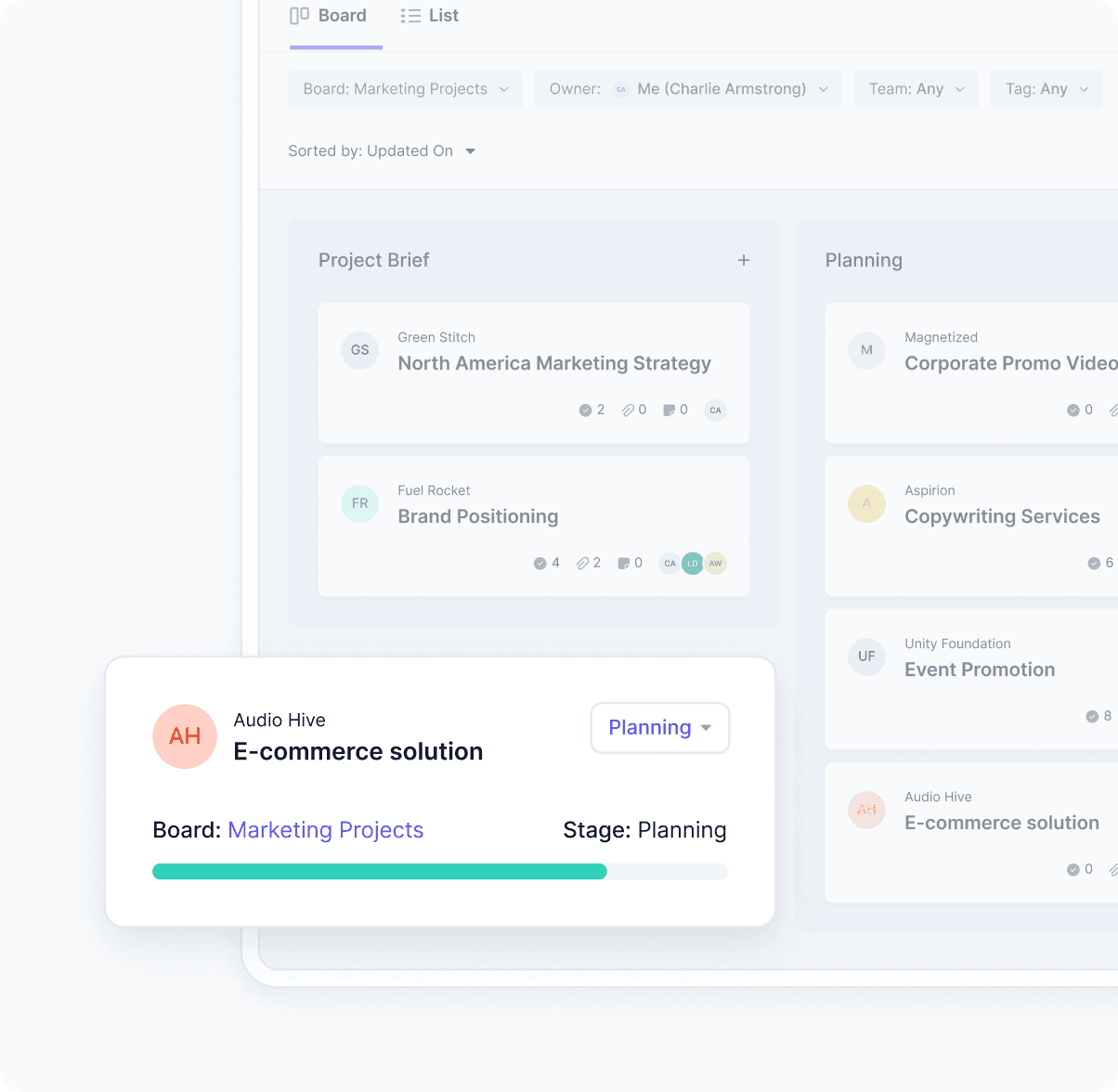Click the checkmark icon on Corporate Promo Video
The width and height of the screenshot is (1118, 1092).
pyautogui.click(x=1072, y=409)
